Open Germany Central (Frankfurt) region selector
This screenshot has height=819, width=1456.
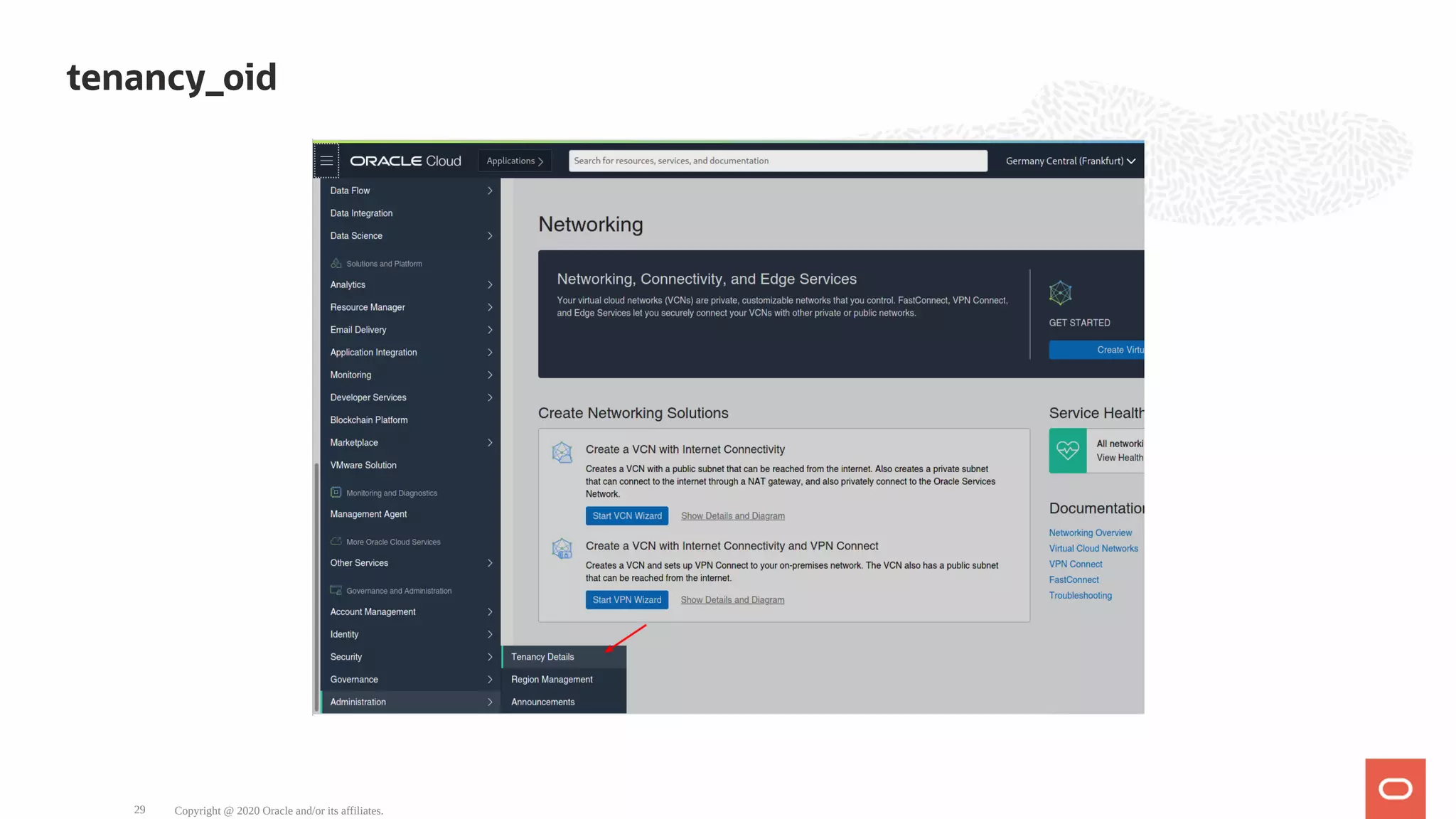click(1071, 161)
